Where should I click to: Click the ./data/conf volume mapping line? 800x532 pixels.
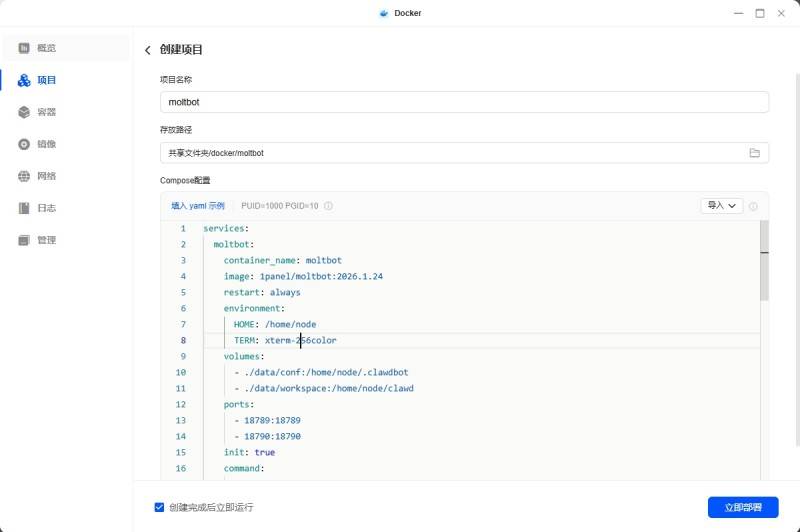pos(321,372)
